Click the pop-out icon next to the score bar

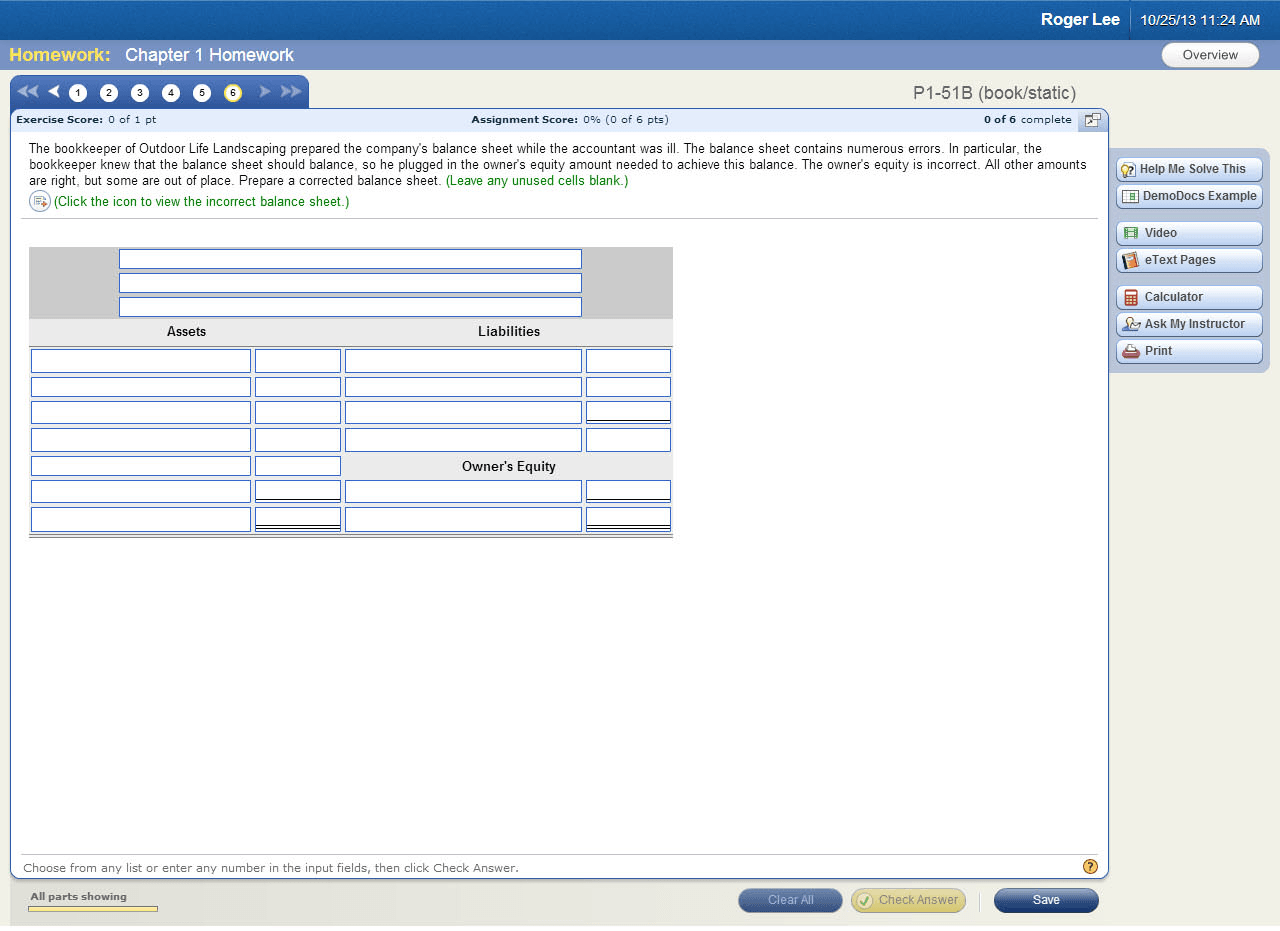tap(1092, 119)
